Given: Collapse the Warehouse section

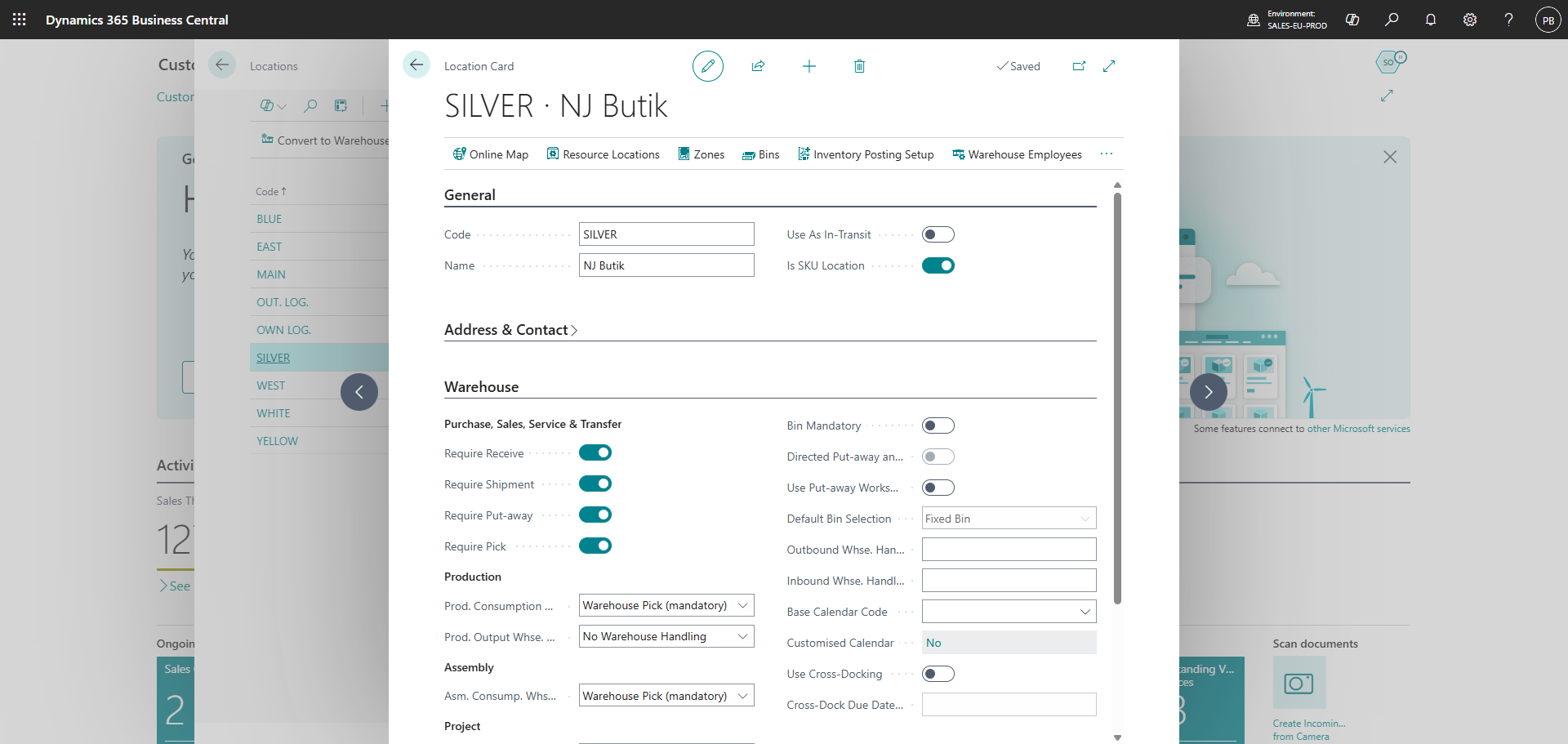Looking at the screenshot, I should (x=481, y=387).
